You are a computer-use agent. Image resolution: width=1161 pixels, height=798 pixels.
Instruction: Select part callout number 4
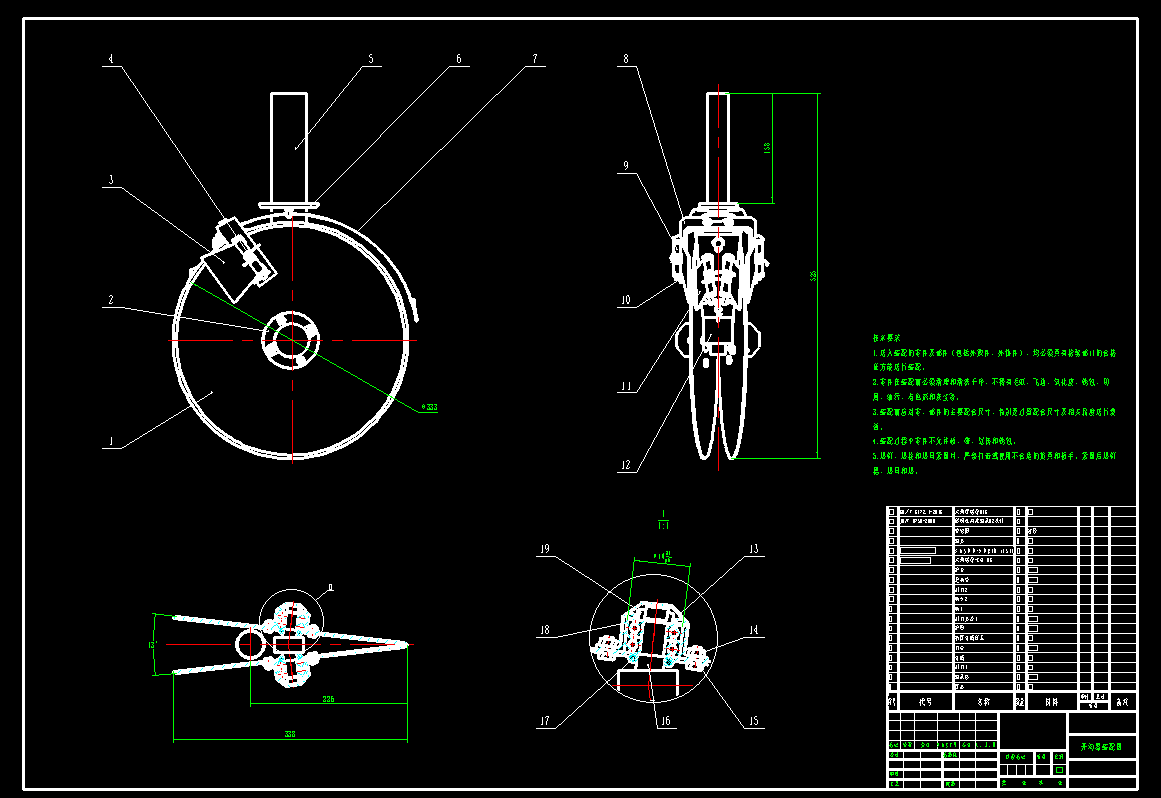111,59
